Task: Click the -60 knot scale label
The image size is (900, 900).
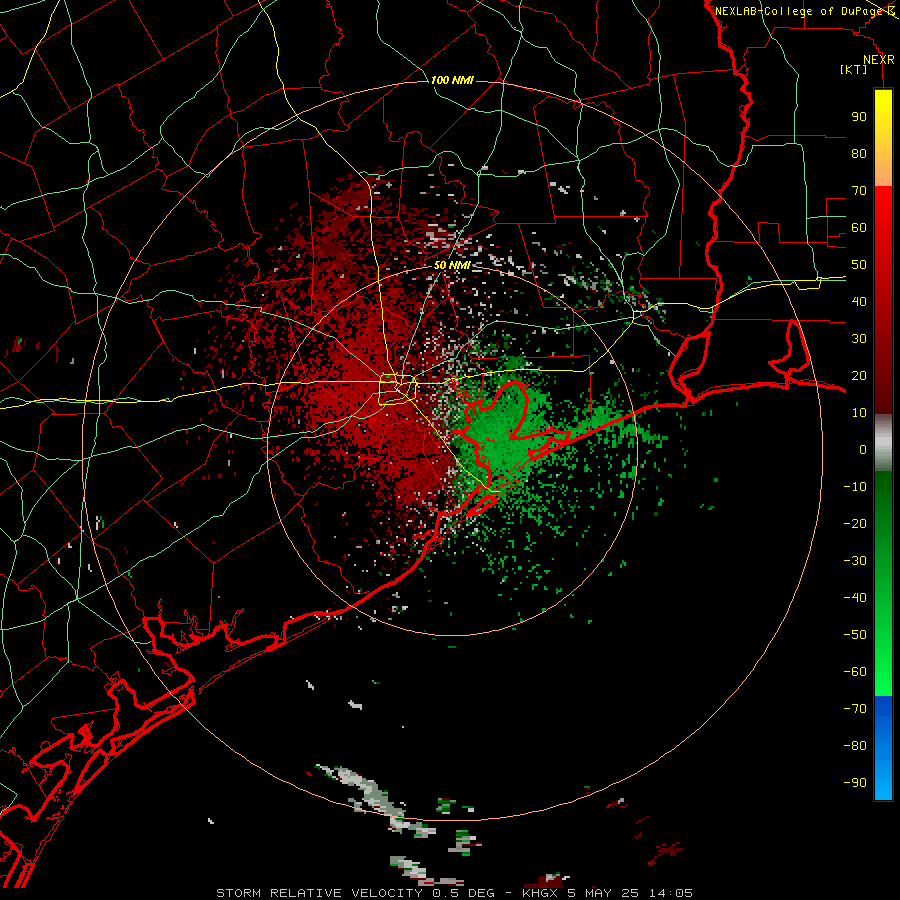Action: coord(855,672)
